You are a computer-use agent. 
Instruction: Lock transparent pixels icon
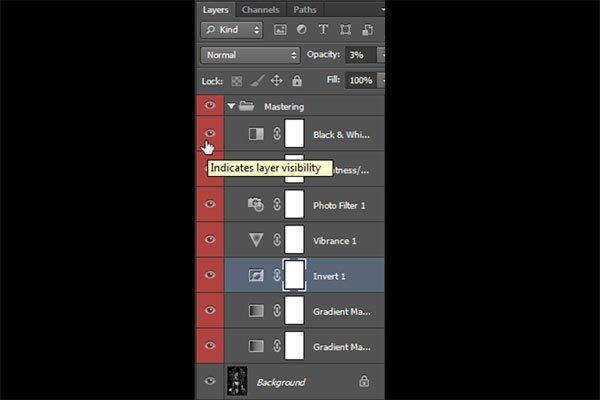[236, 81]
